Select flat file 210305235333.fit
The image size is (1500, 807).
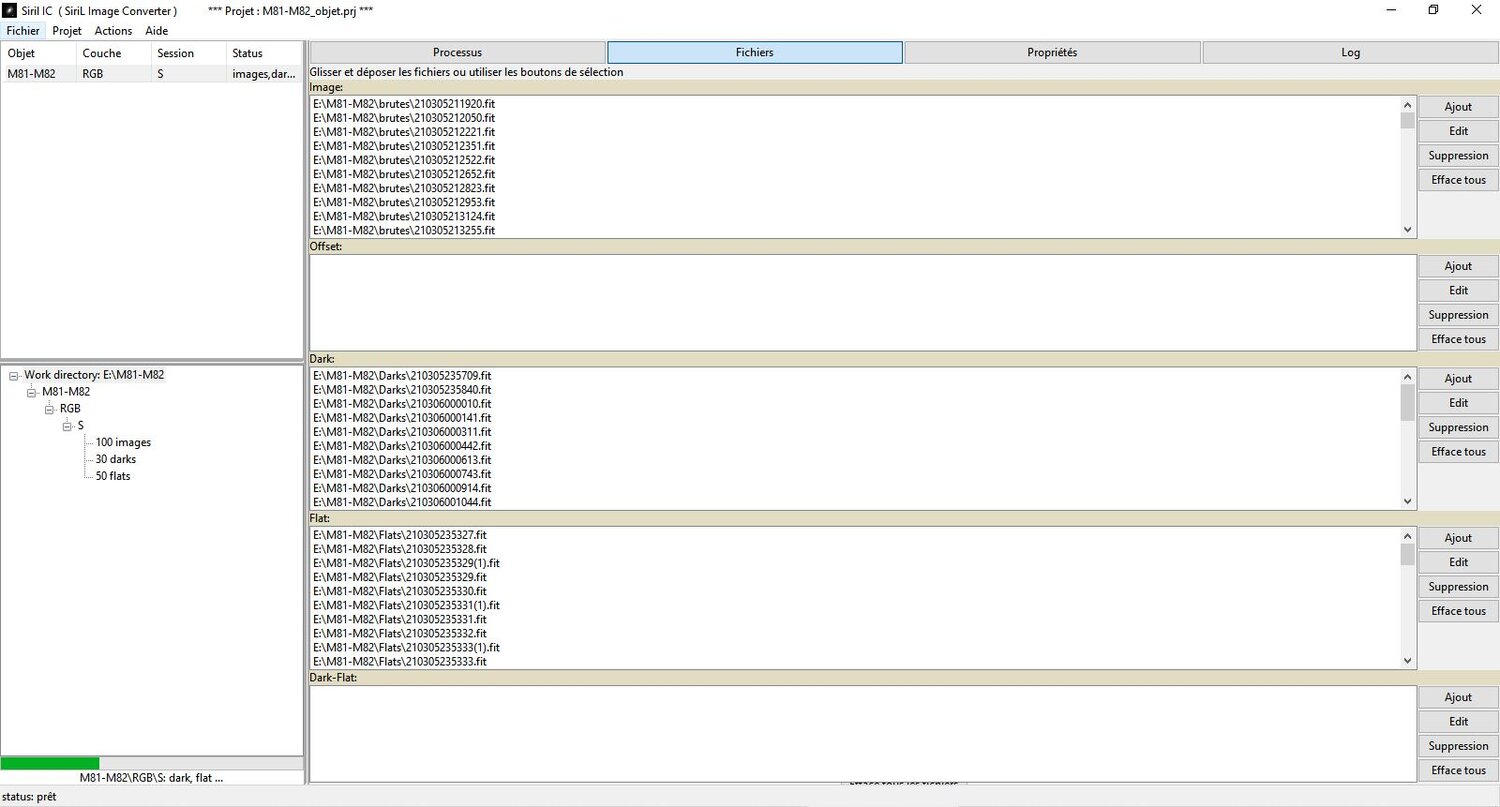400,661
